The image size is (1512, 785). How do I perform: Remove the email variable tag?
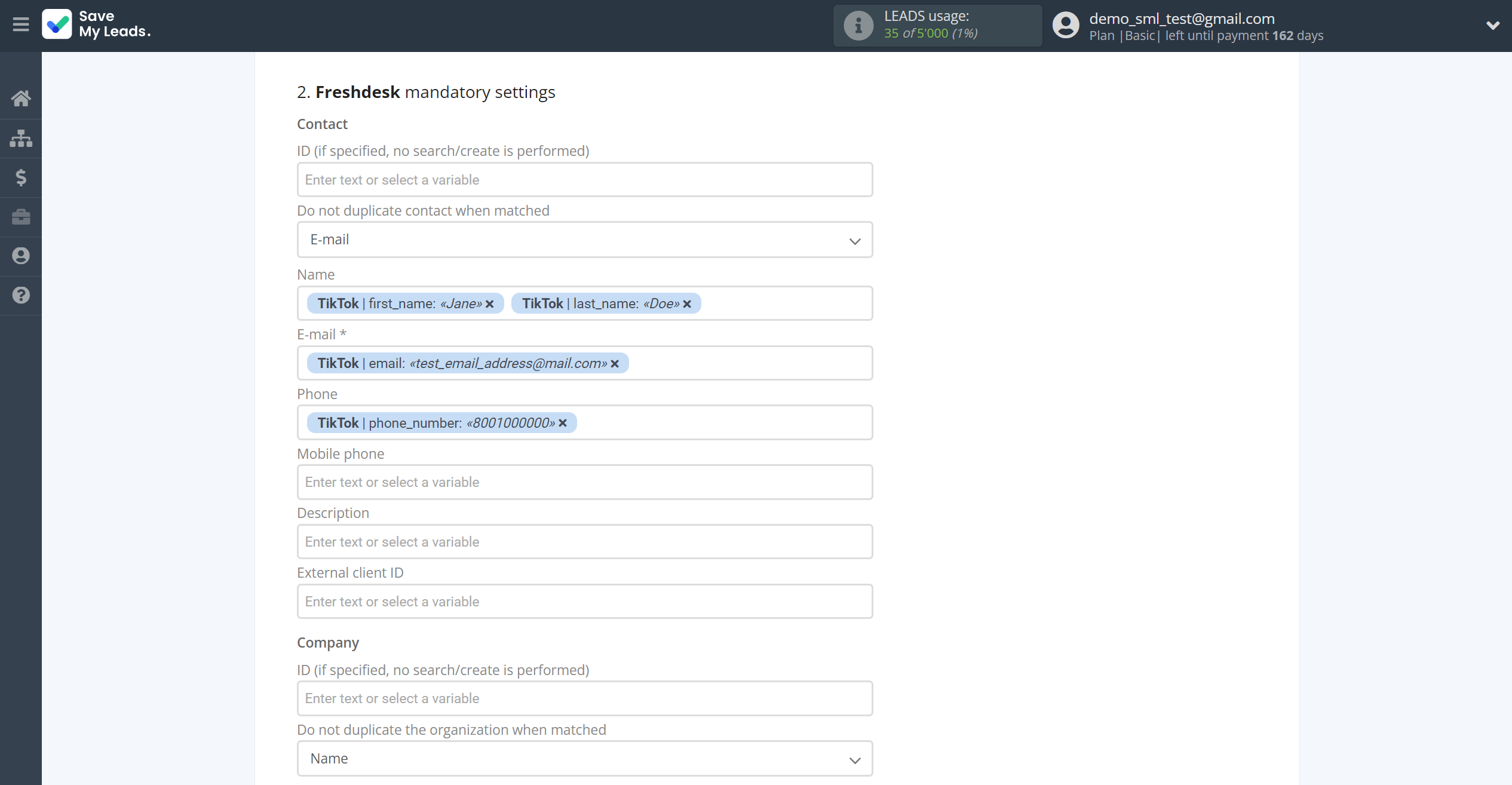(615, 364)
